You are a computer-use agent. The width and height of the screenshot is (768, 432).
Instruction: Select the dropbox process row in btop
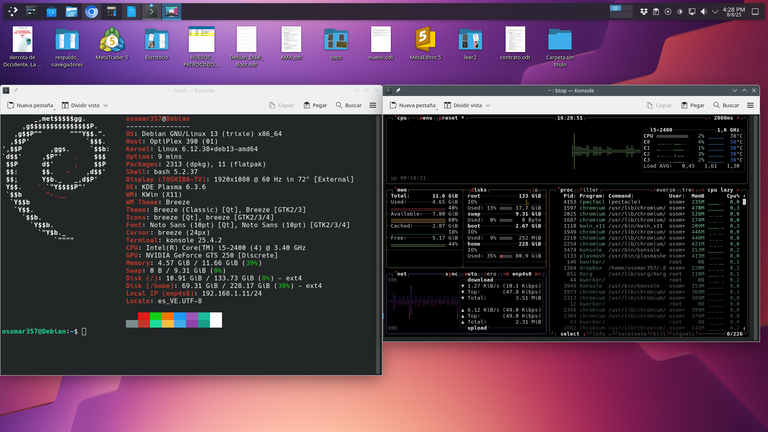pyautogui.click(x=650, y=268)
